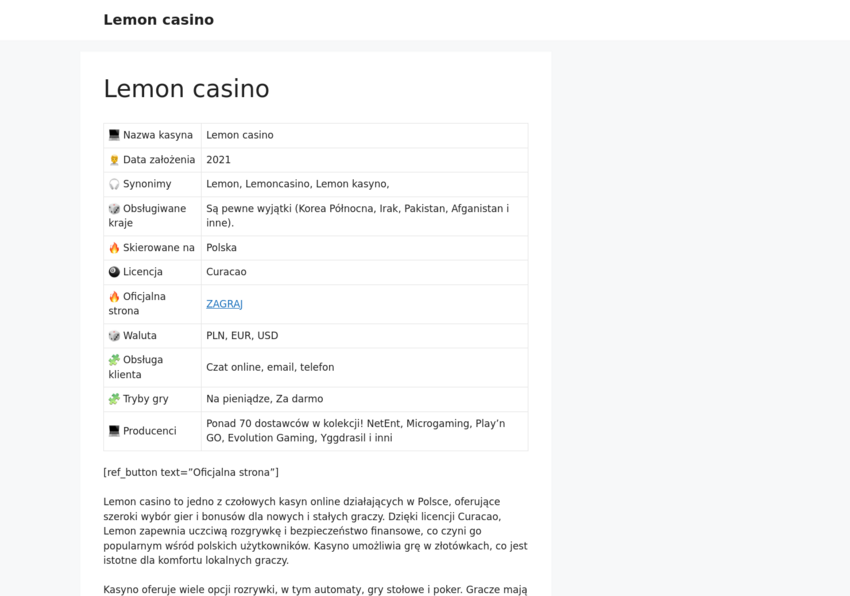Screen dimensions: 850x596
Task: Click the large Lemon casino page heading
Action: point(186,89)
